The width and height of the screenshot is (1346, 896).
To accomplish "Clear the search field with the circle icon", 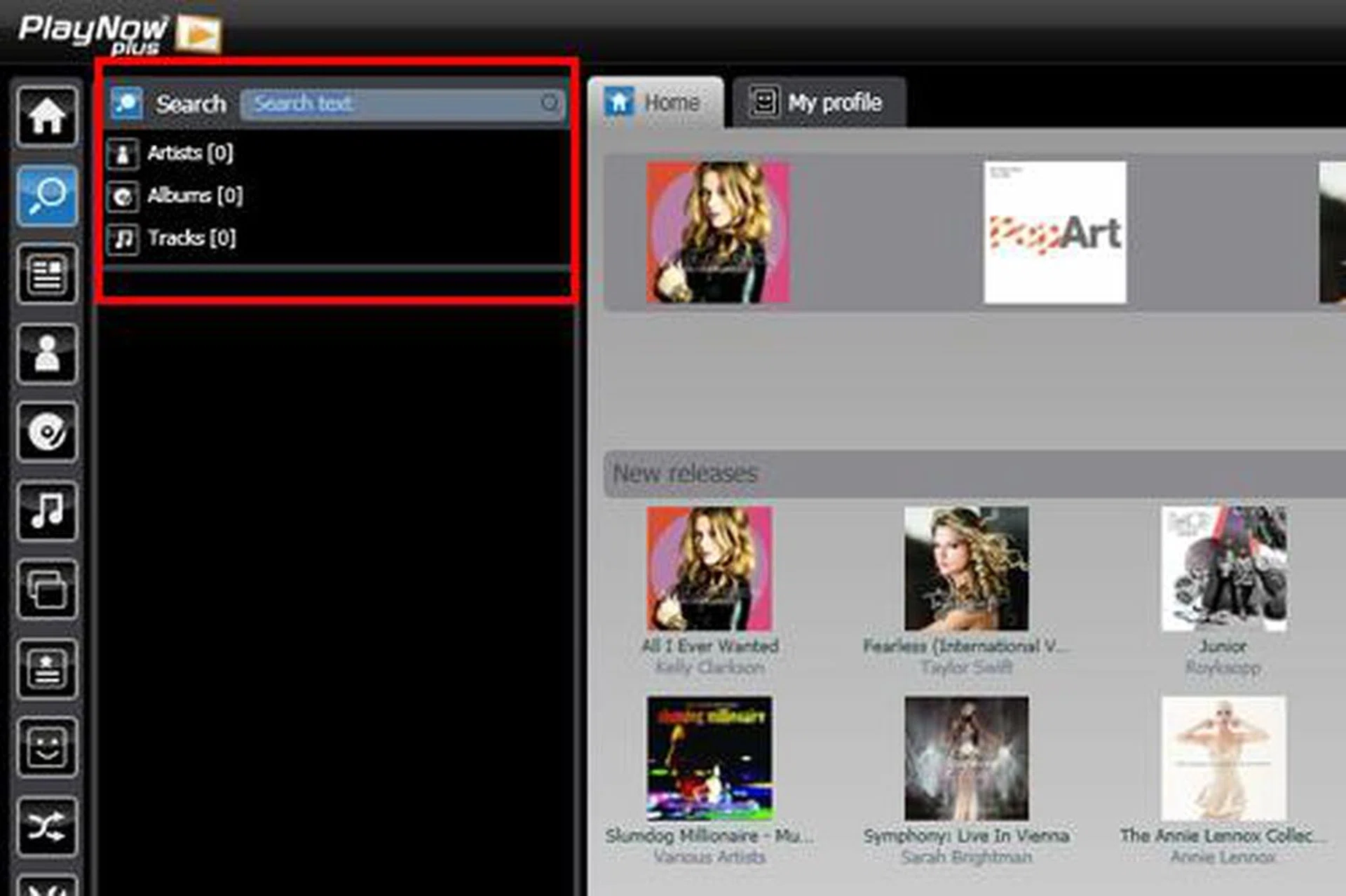I will point(551,103).
